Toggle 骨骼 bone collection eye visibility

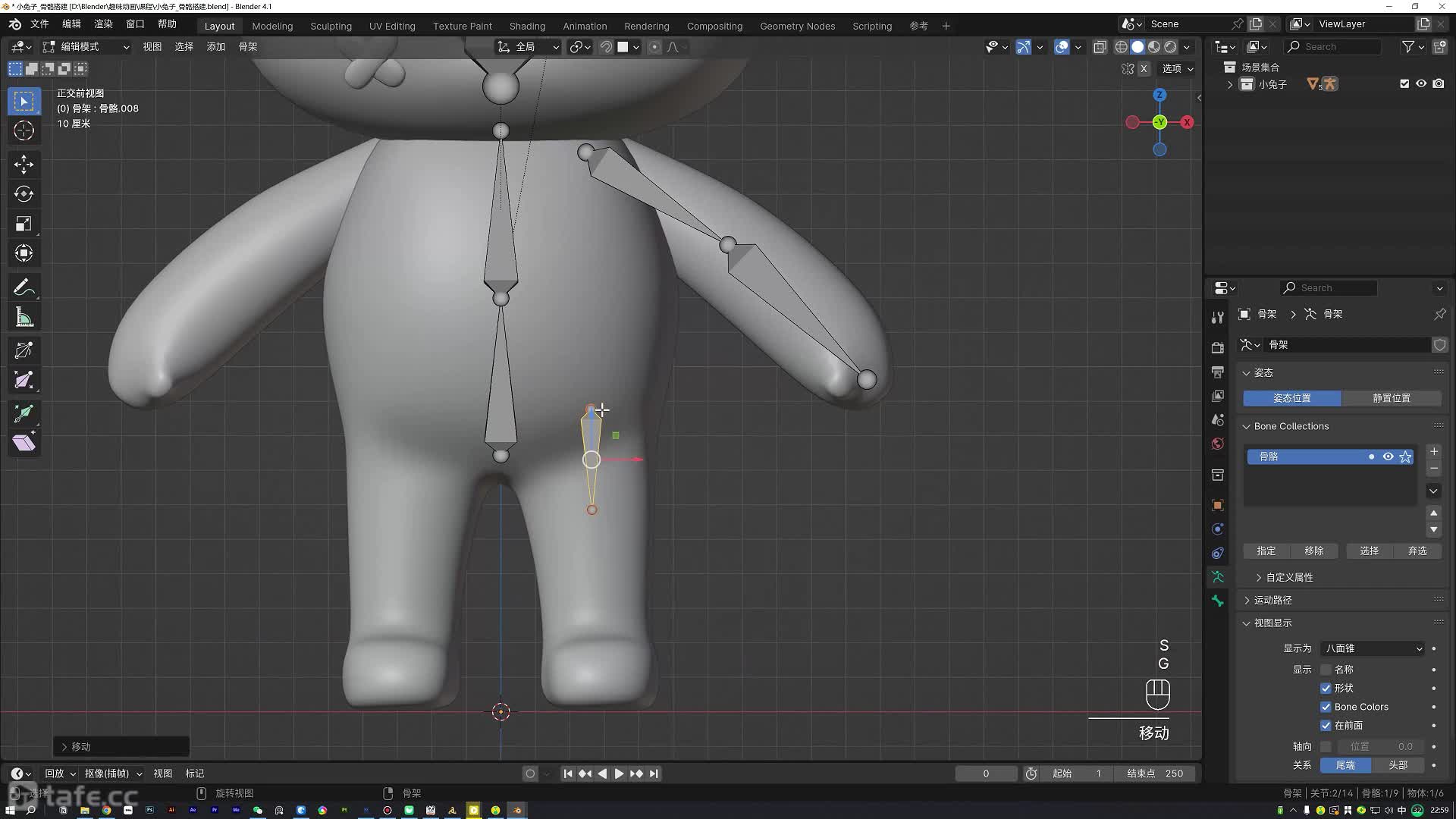point(1388,457)
